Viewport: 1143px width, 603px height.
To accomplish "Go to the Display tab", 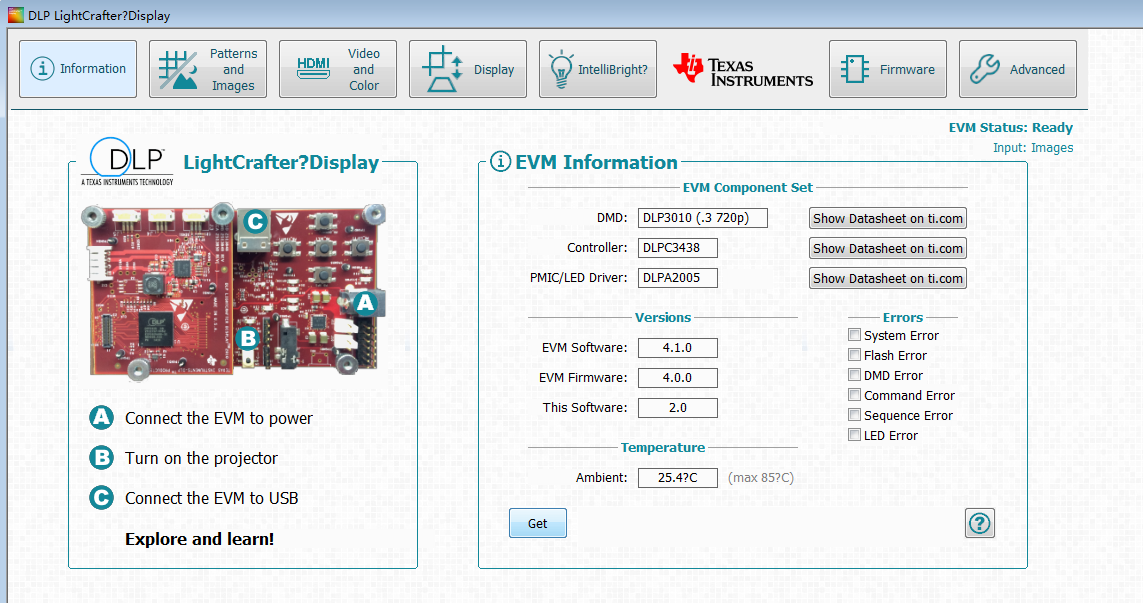I will 467,69.
